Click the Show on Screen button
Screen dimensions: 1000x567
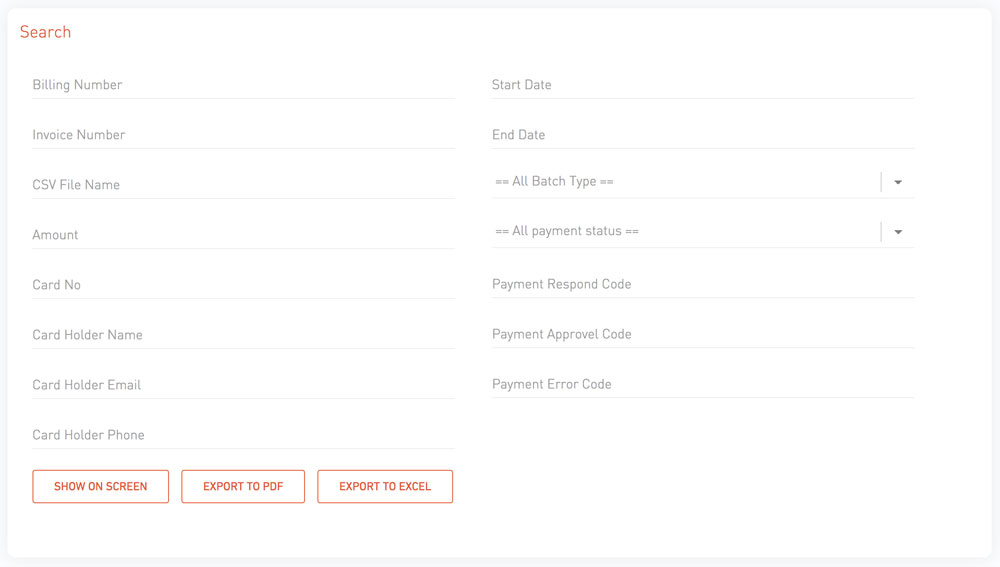pos(101,487)
